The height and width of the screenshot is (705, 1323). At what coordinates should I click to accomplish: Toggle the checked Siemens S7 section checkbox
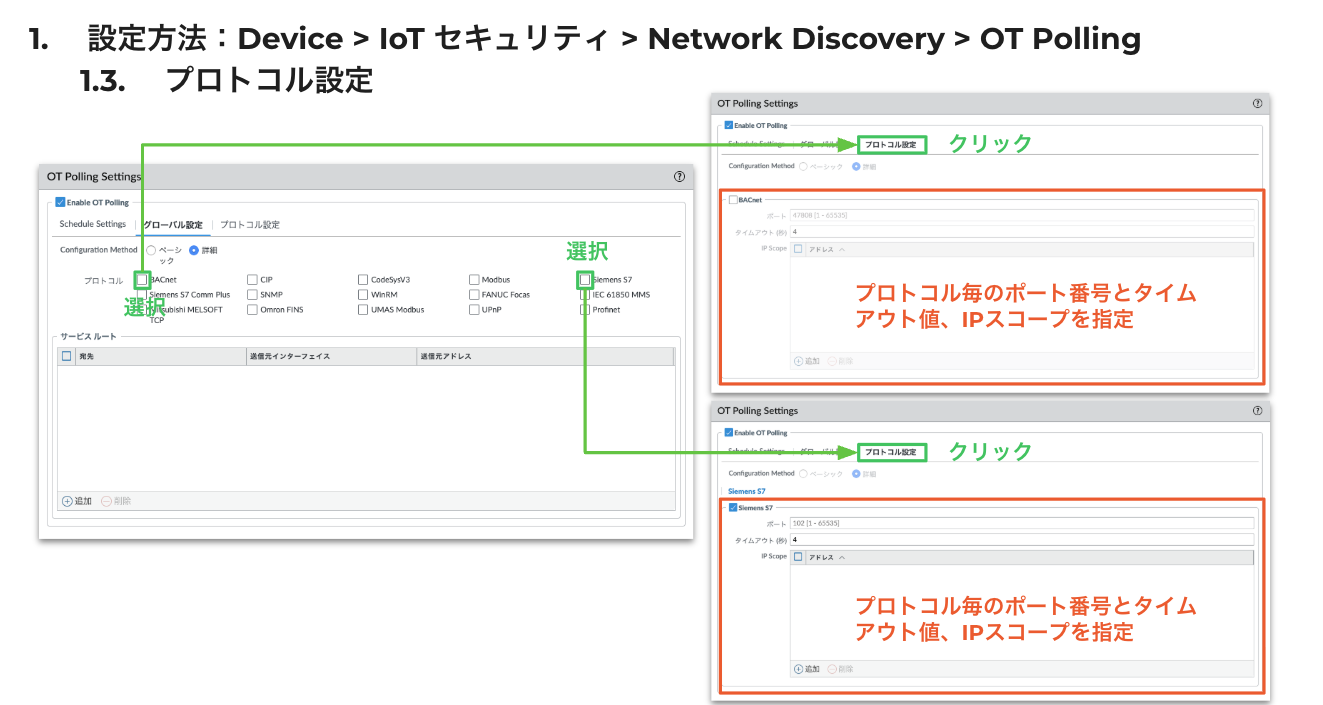pyautogui.click(x=733, y=508)
